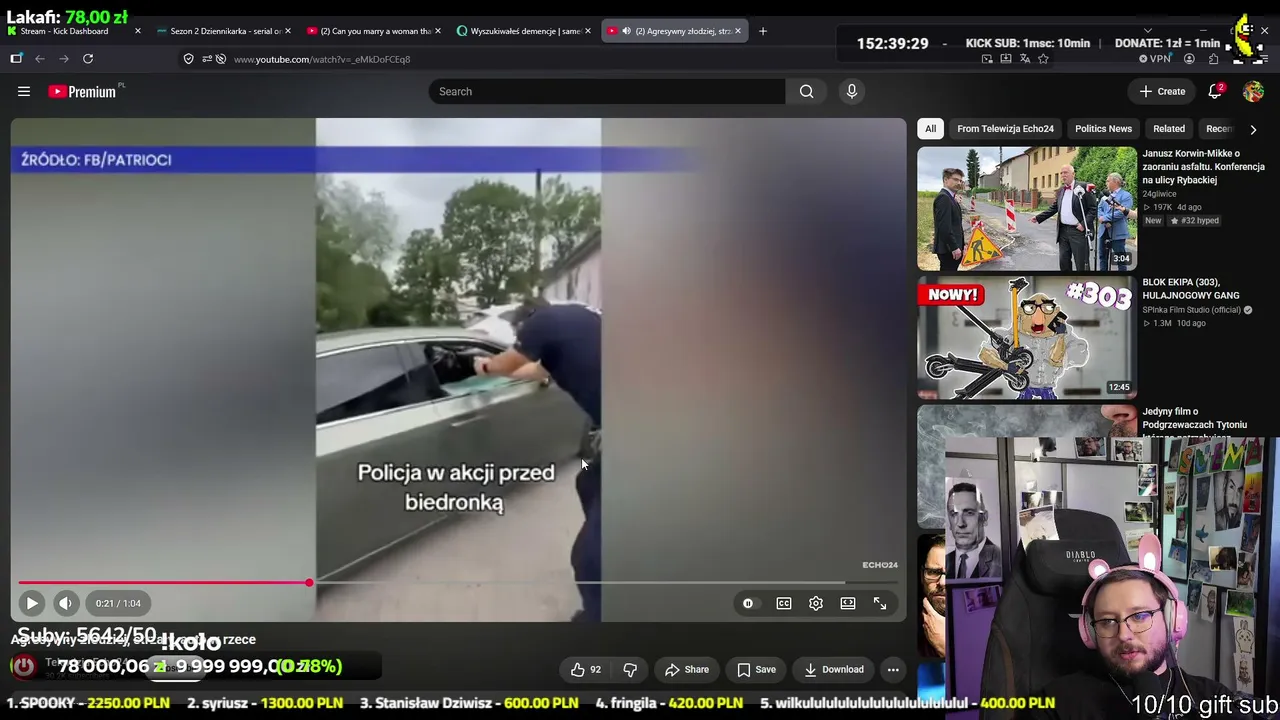Open the Janusz Korwin-Mikke video title link
Screen dimensions: 1280x720
tap(1203, 167)
